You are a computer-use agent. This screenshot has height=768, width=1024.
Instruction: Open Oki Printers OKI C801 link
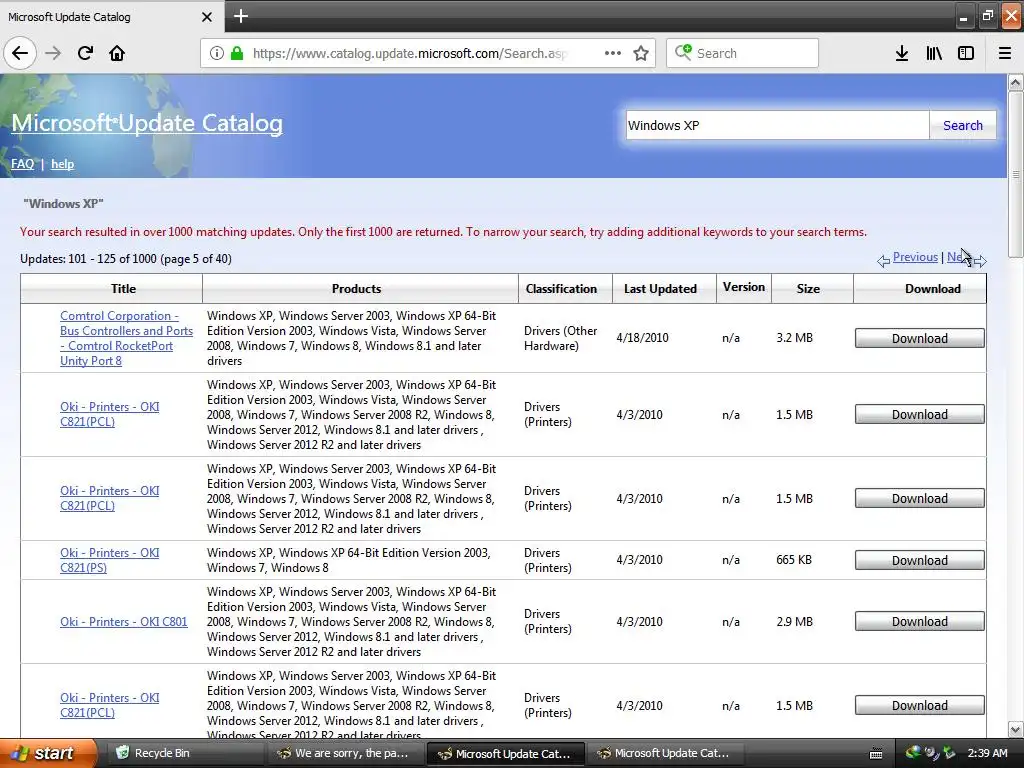coord(123,622)
